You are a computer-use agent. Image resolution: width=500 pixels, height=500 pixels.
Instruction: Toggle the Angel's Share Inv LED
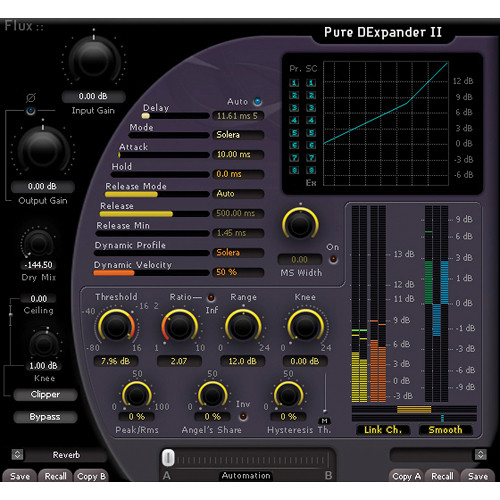(244, 417)
